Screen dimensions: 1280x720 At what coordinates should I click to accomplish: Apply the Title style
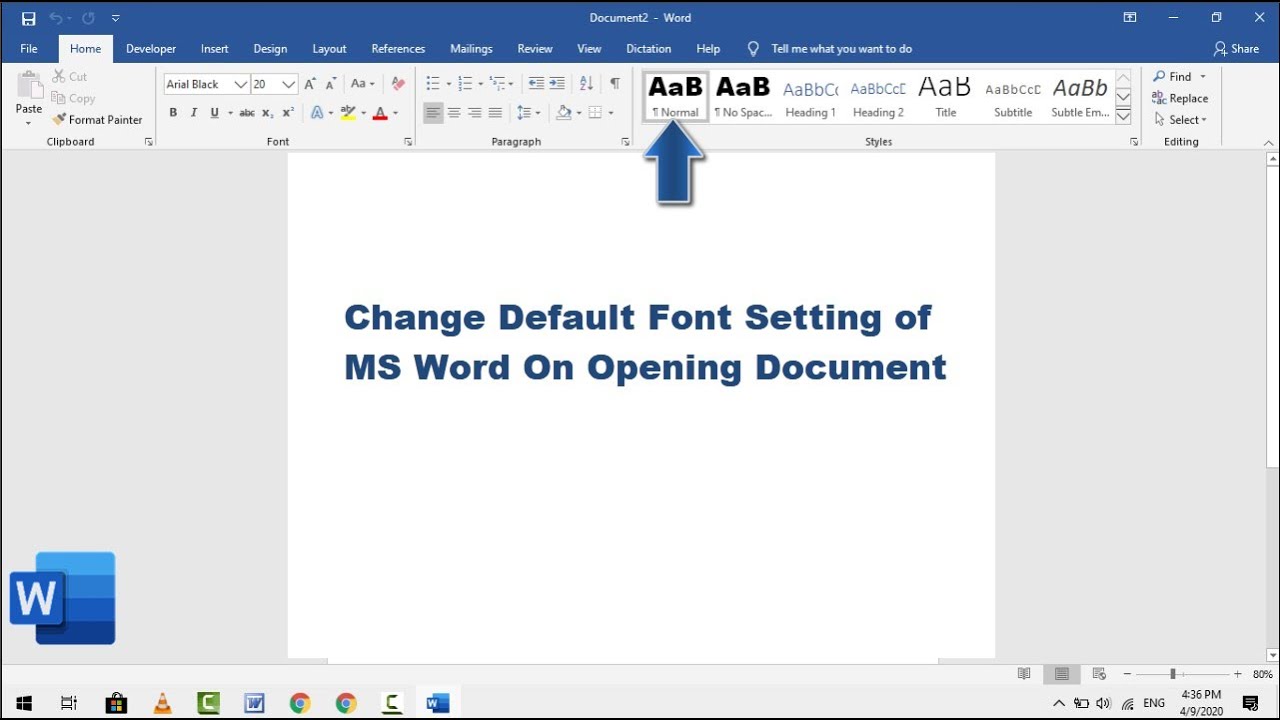946,97
